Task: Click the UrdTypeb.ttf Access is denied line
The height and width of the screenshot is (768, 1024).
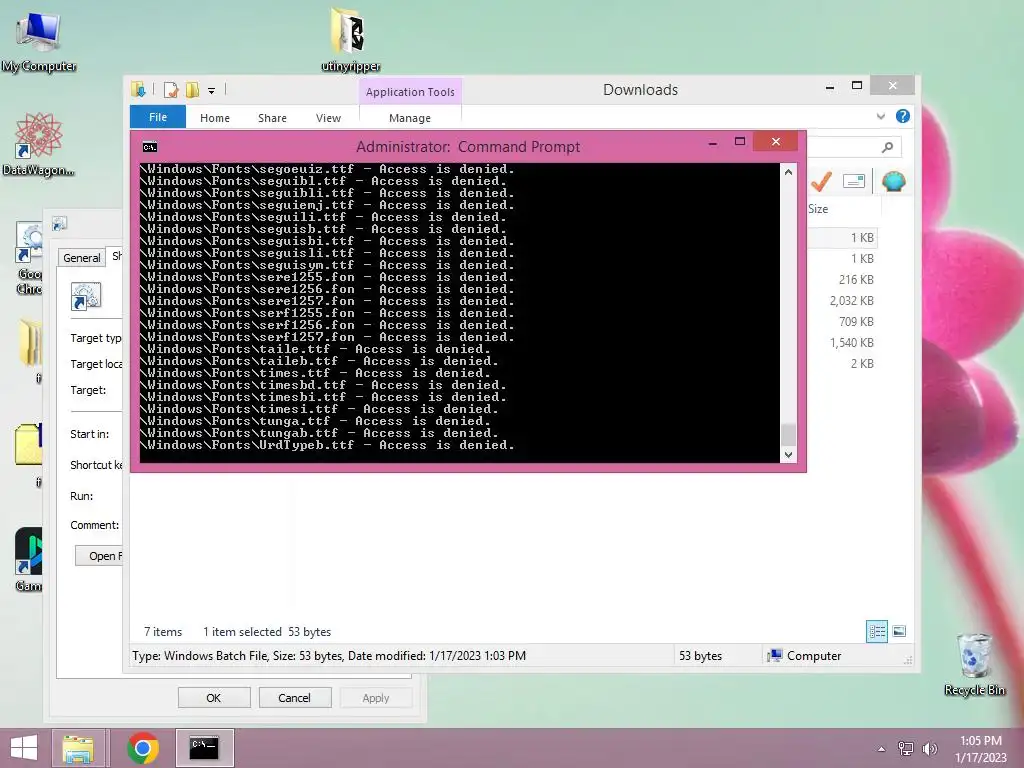Action: click(x=327, y=445)
